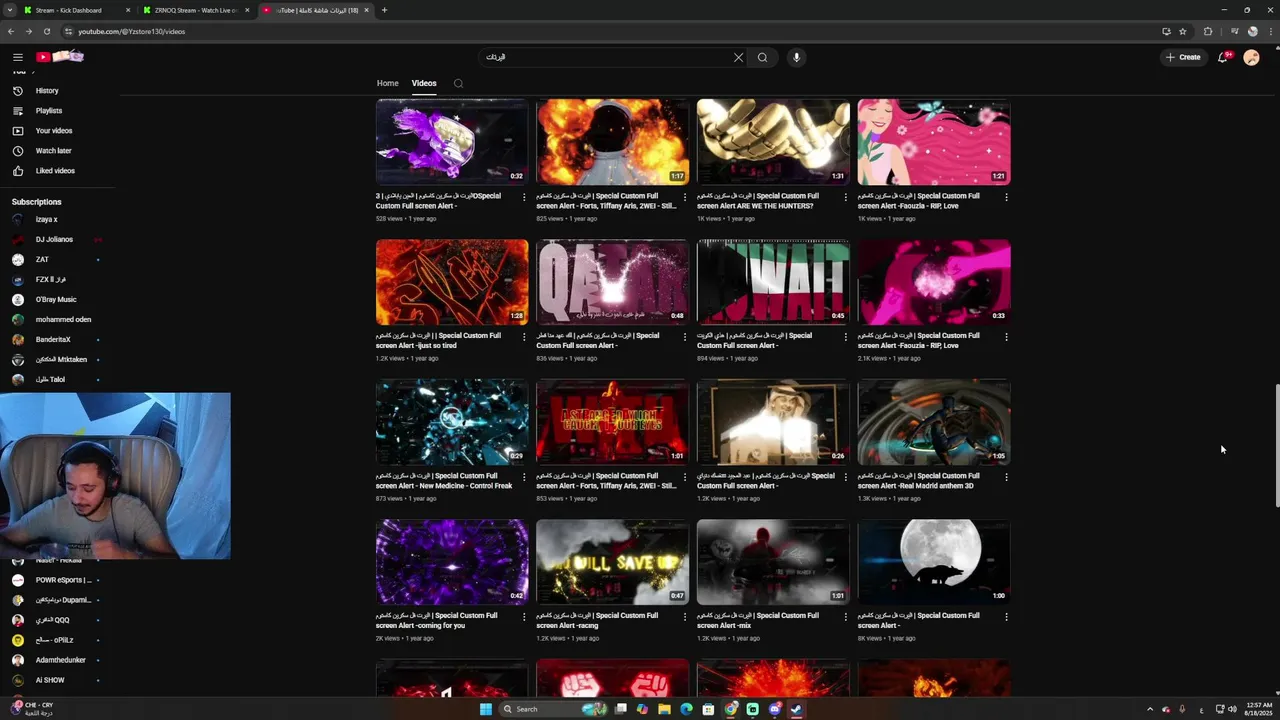Open the YouTube hamburger guide menu

click(17, 57)
